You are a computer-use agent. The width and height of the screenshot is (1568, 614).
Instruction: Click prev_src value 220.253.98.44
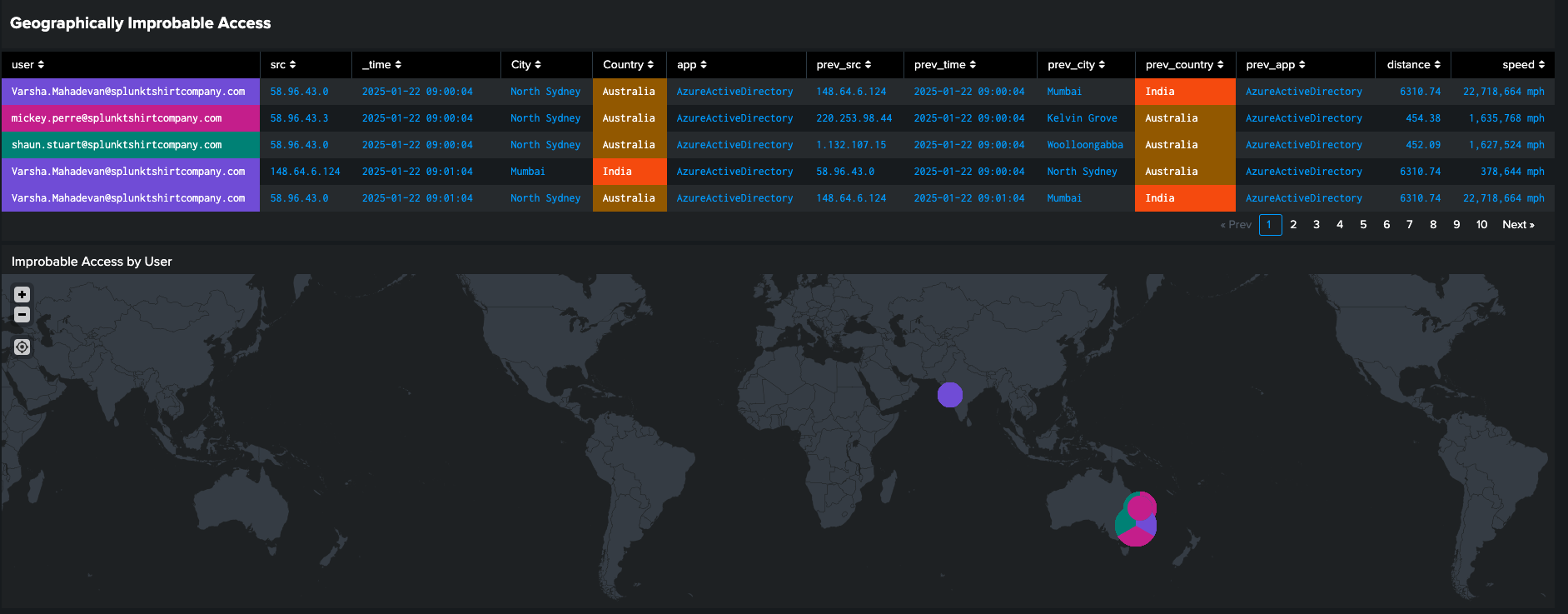point(854,118)
